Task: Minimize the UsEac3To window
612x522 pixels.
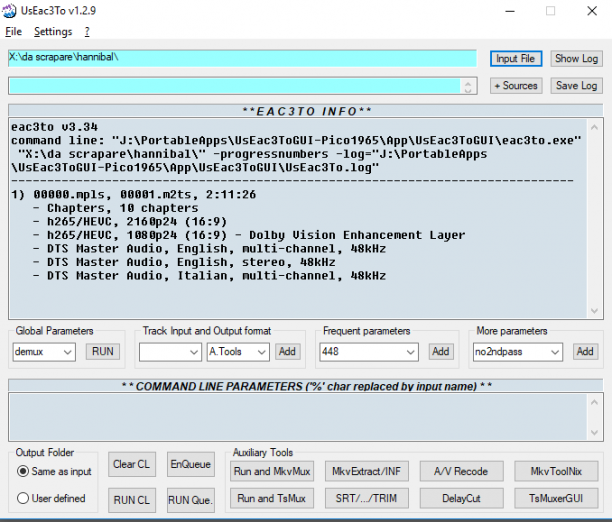Action: (x=510, y=11)
